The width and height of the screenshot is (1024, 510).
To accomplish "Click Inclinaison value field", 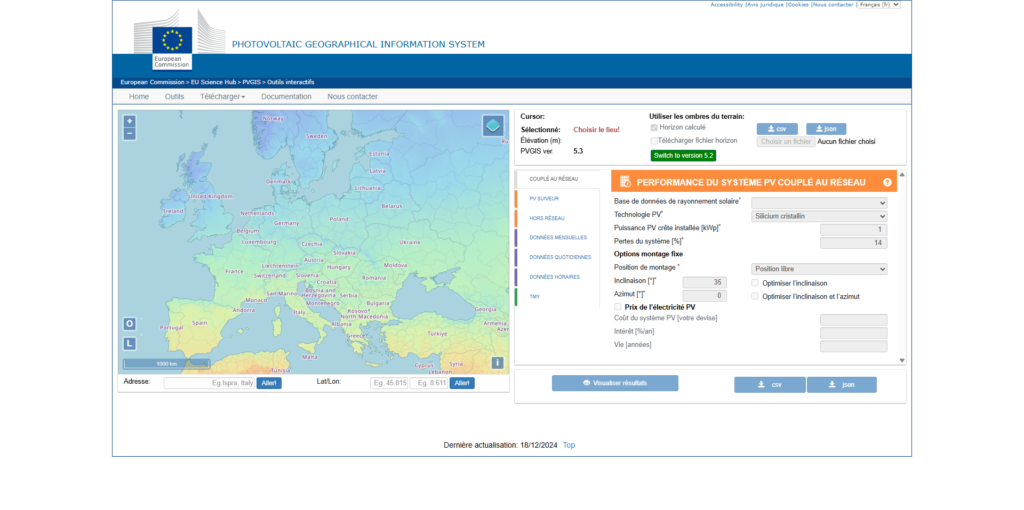I will click(705, 283).
